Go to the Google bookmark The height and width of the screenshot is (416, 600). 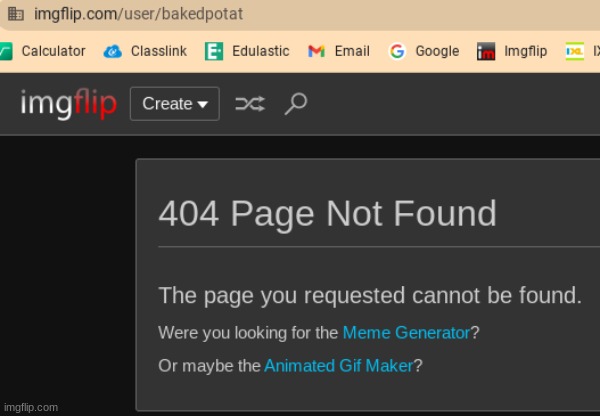tap(424, 51)
